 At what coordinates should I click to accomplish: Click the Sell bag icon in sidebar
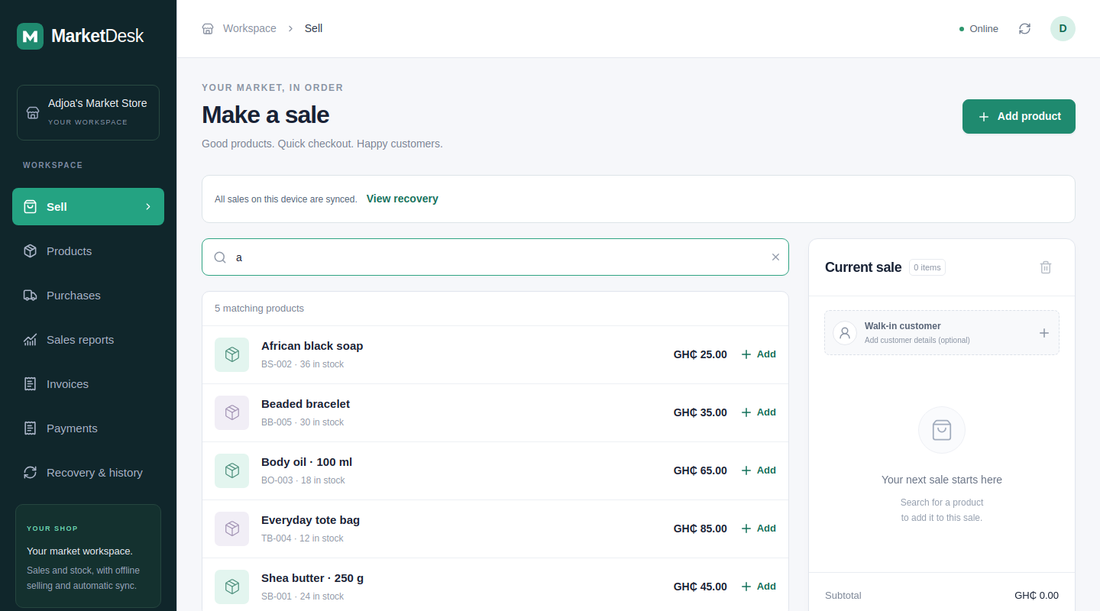(x=30, y=206)
